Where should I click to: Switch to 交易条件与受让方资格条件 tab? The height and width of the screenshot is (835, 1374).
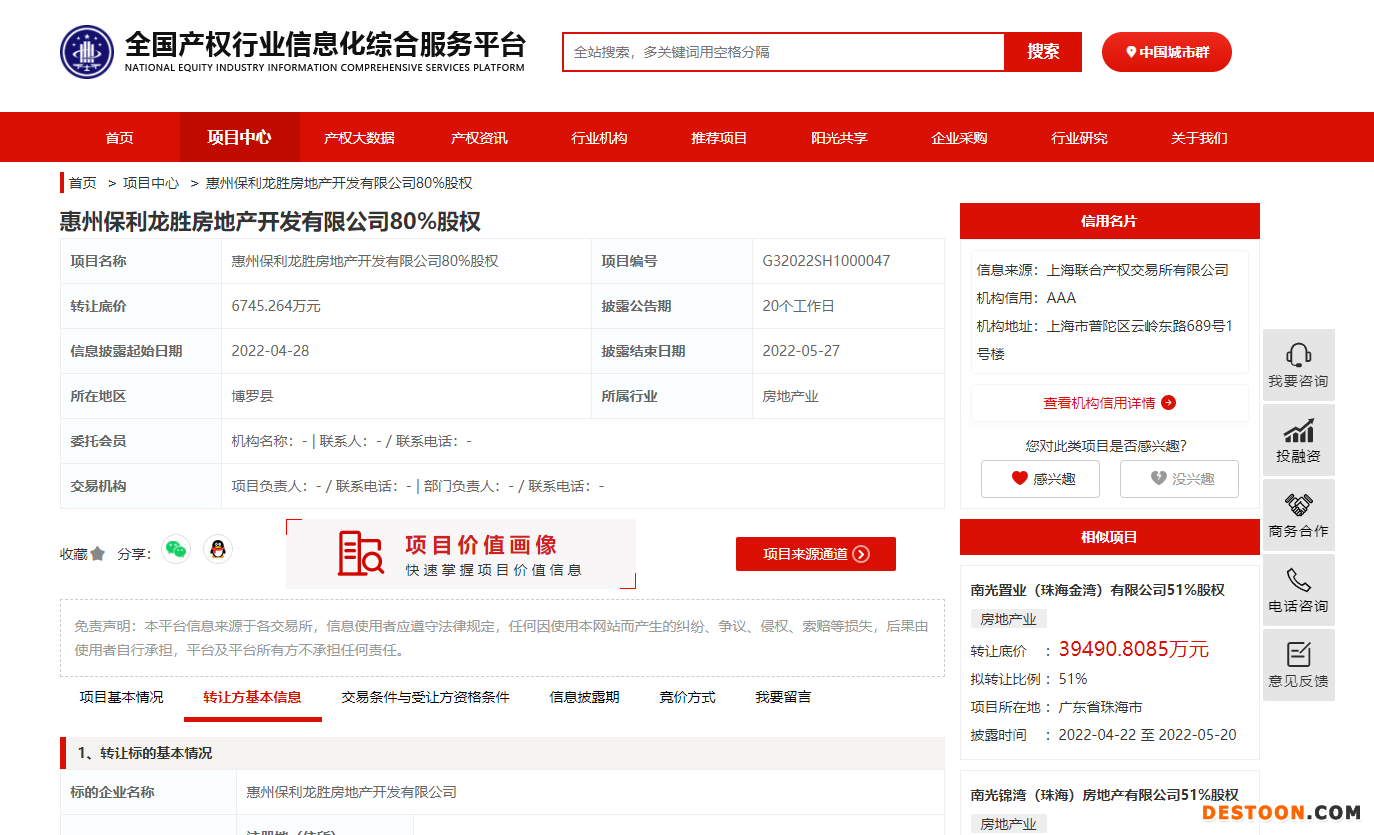pyautogui.click(x=425, y=697)
